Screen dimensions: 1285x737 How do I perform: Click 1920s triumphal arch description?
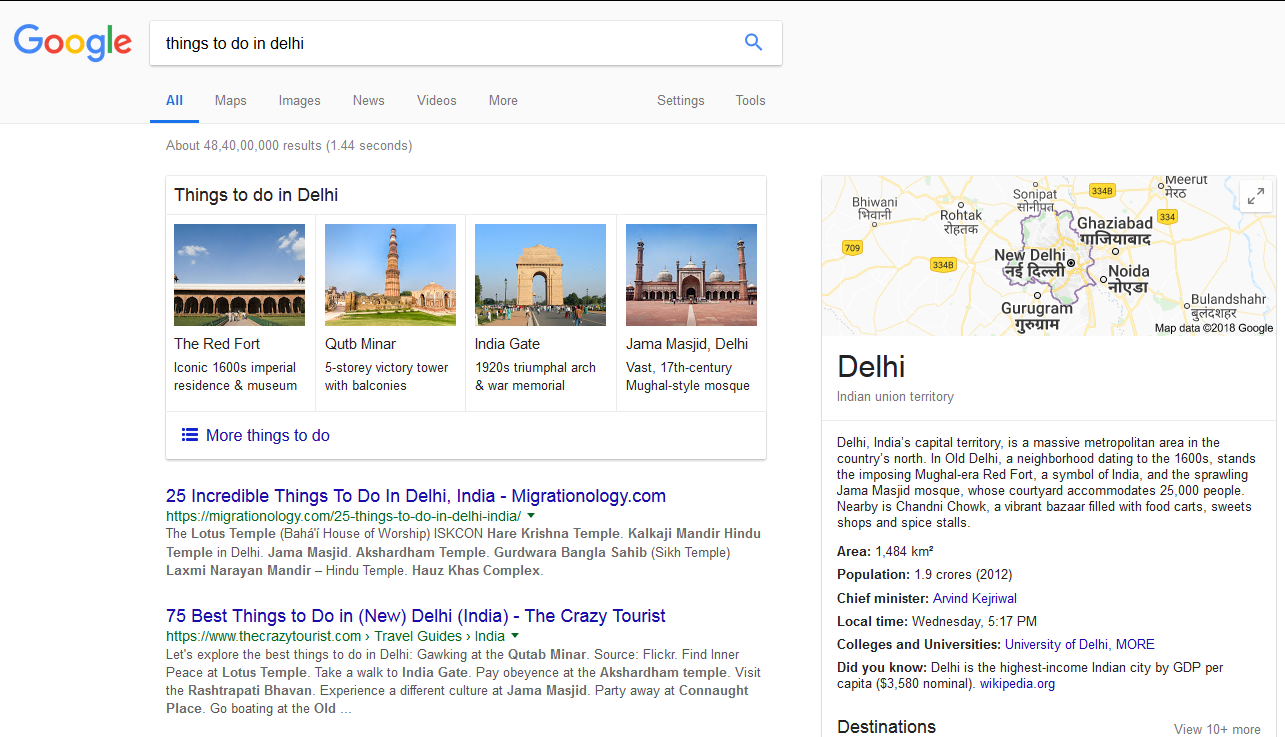[535, 377]
